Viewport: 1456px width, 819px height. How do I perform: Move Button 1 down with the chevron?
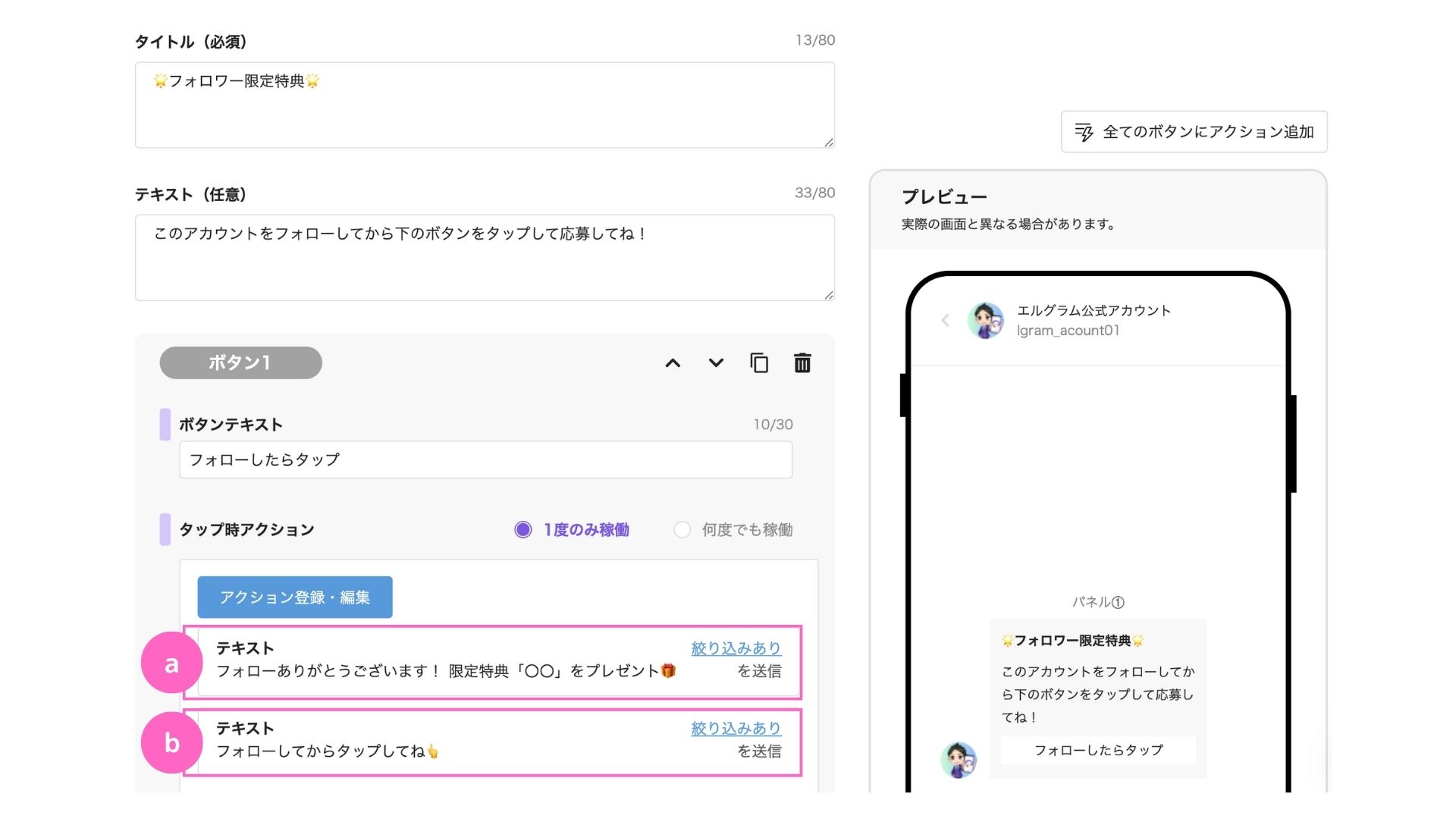coord(716,363)
